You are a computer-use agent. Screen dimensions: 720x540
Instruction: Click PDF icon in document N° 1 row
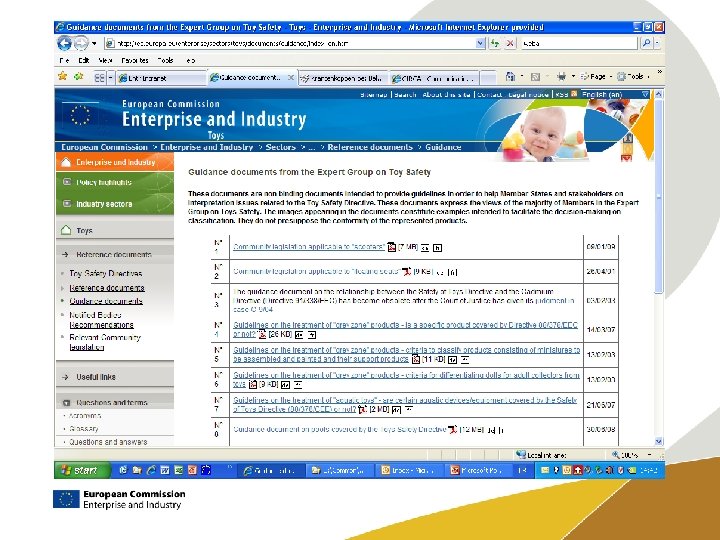392,248
